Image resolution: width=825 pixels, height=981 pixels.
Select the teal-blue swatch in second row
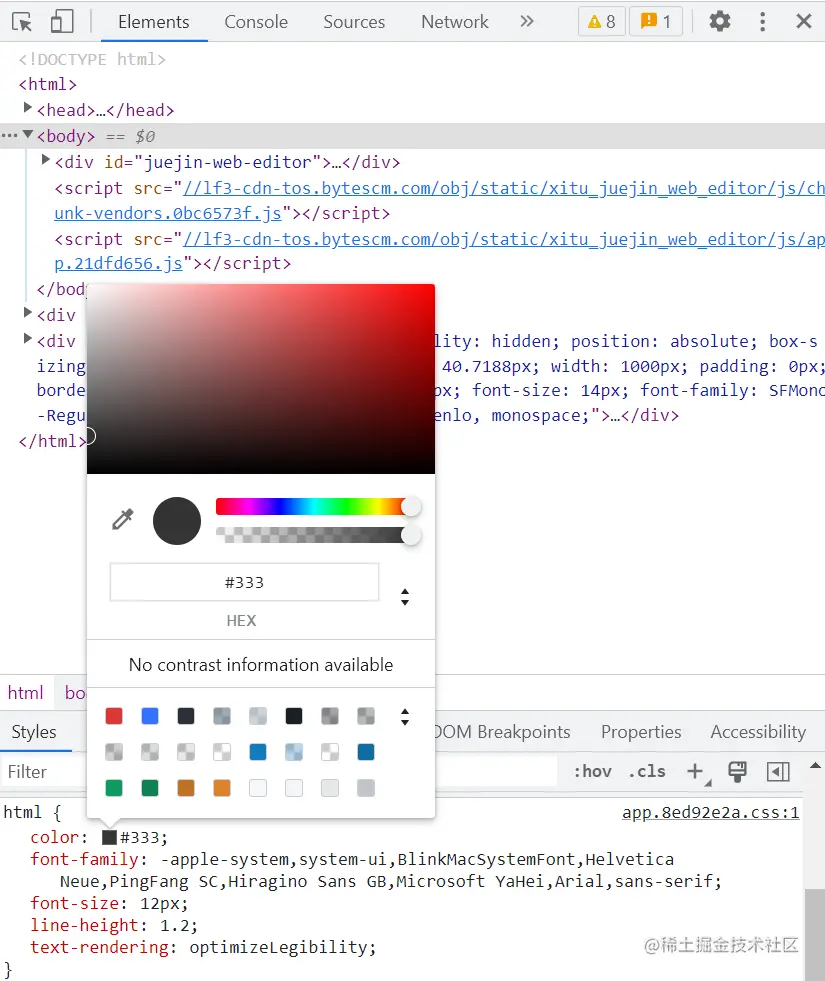point(258,752)
